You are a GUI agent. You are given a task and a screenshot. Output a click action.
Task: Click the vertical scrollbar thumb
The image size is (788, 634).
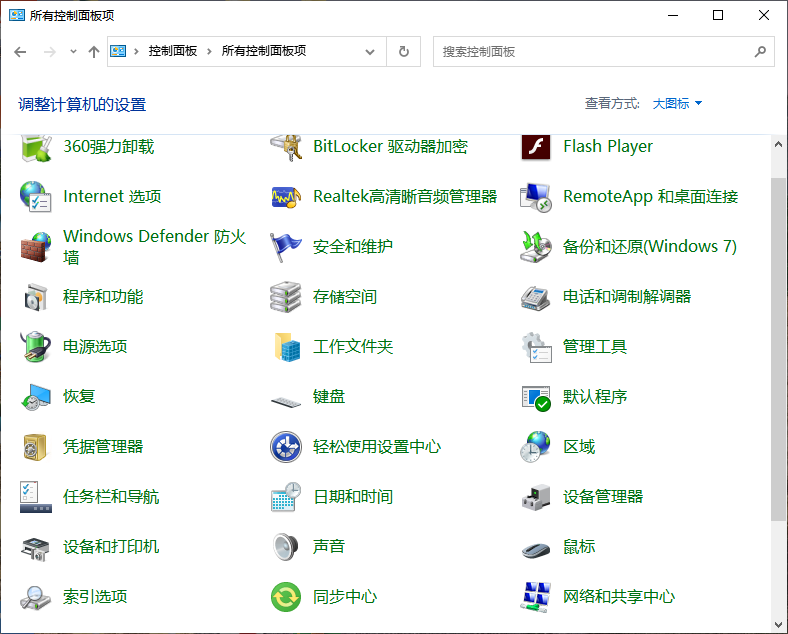pyautogui.click(x=778, y=350)
